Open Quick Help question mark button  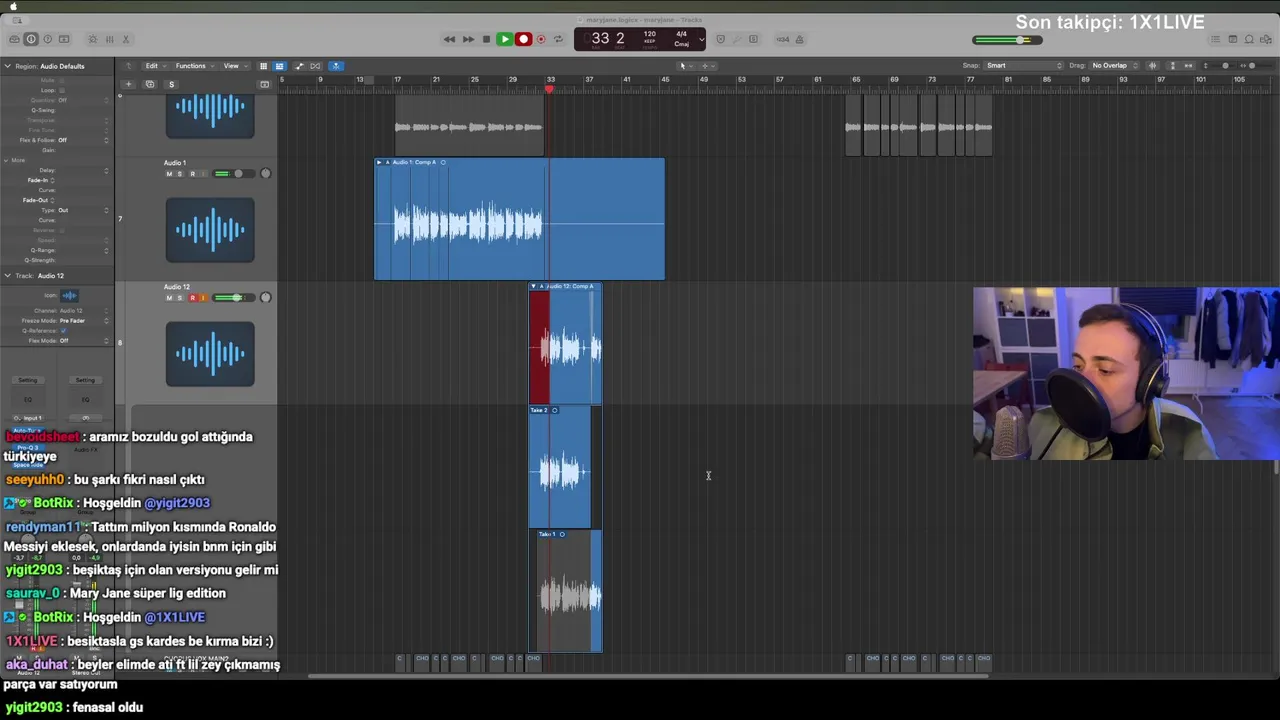point(47,39)
